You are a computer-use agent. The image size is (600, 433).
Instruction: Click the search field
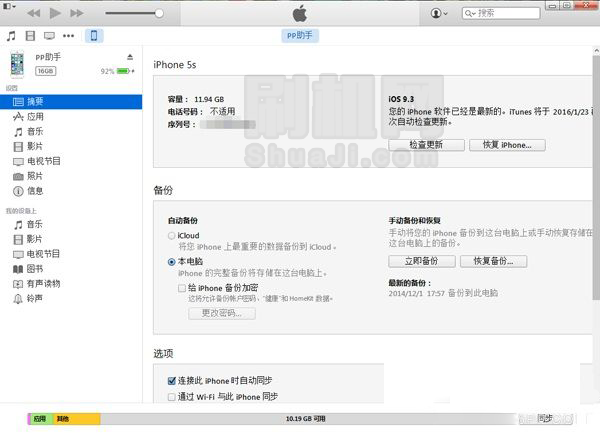click(501, 13)
